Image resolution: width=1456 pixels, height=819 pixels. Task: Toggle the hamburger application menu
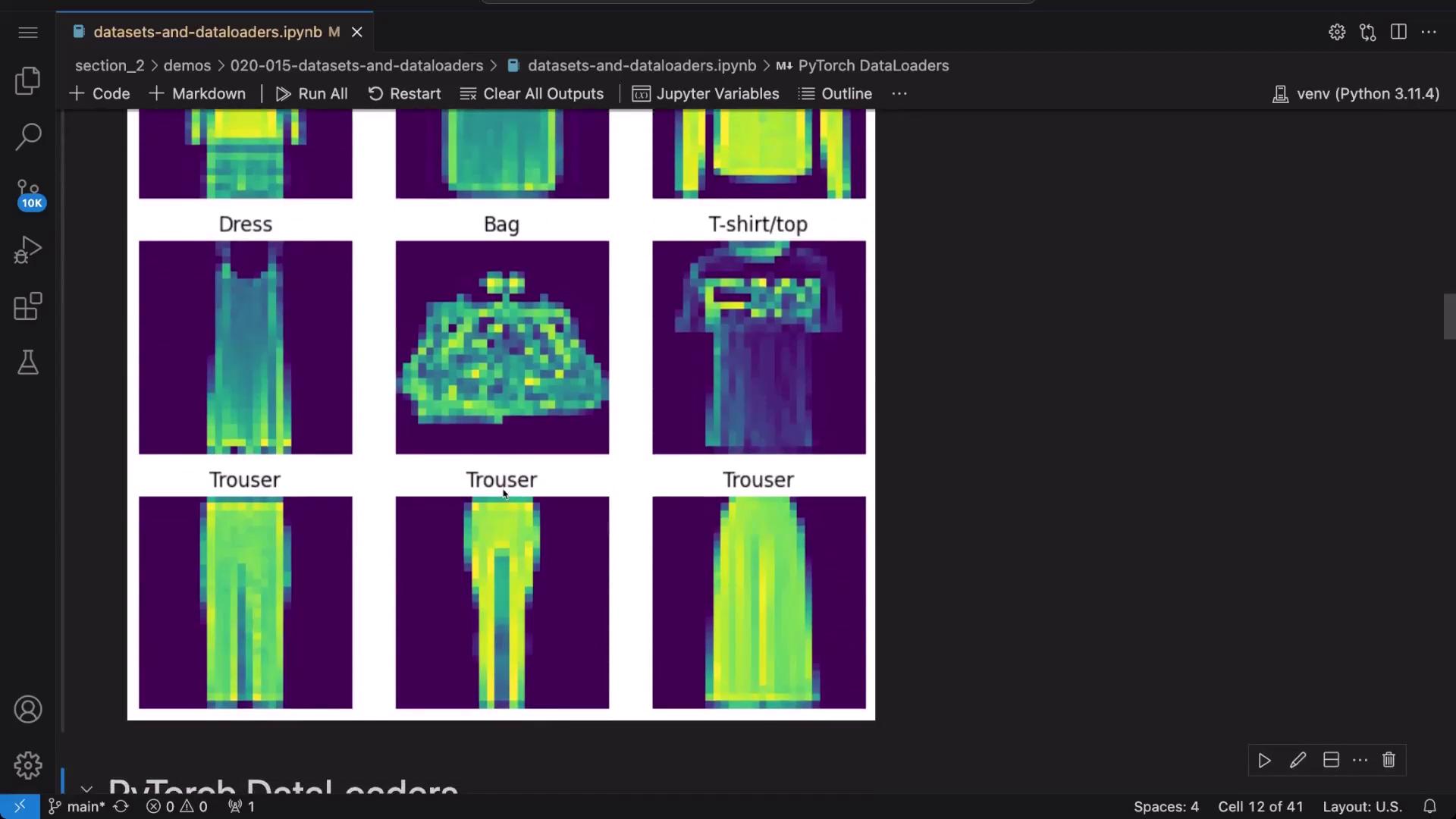pyautogui.click(x=28, y=32)
